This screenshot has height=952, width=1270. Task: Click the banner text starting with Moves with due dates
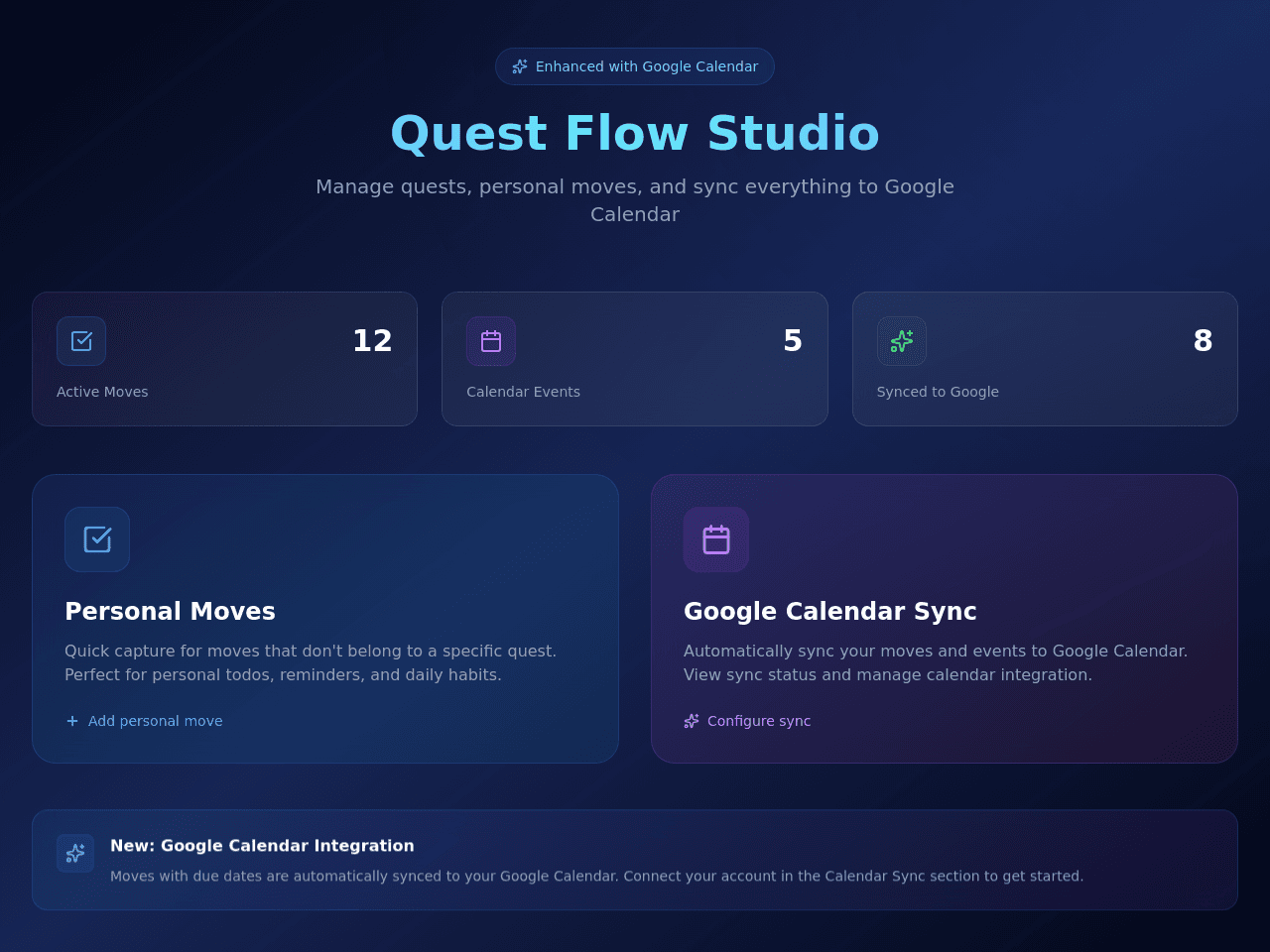point(596,877)
